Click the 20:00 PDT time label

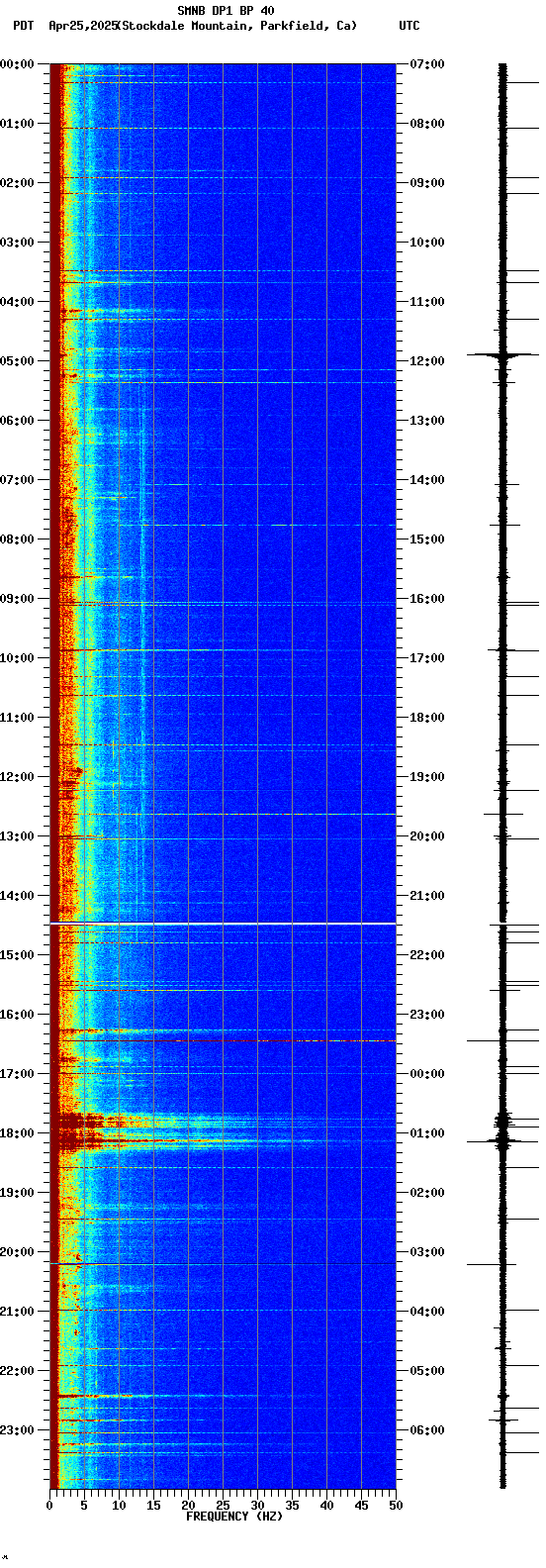tap(17, 1252)
